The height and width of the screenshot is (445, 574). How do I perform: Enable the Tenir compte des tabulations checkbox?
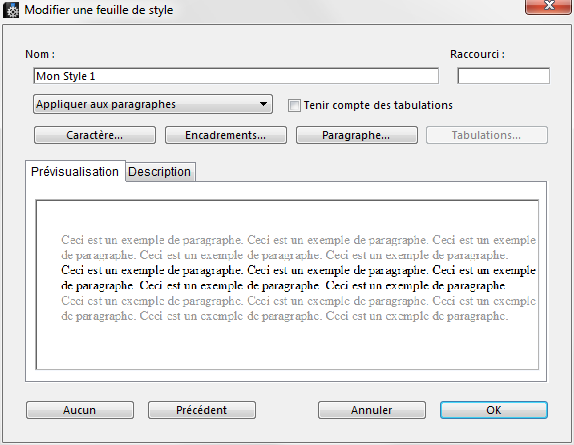294,105
